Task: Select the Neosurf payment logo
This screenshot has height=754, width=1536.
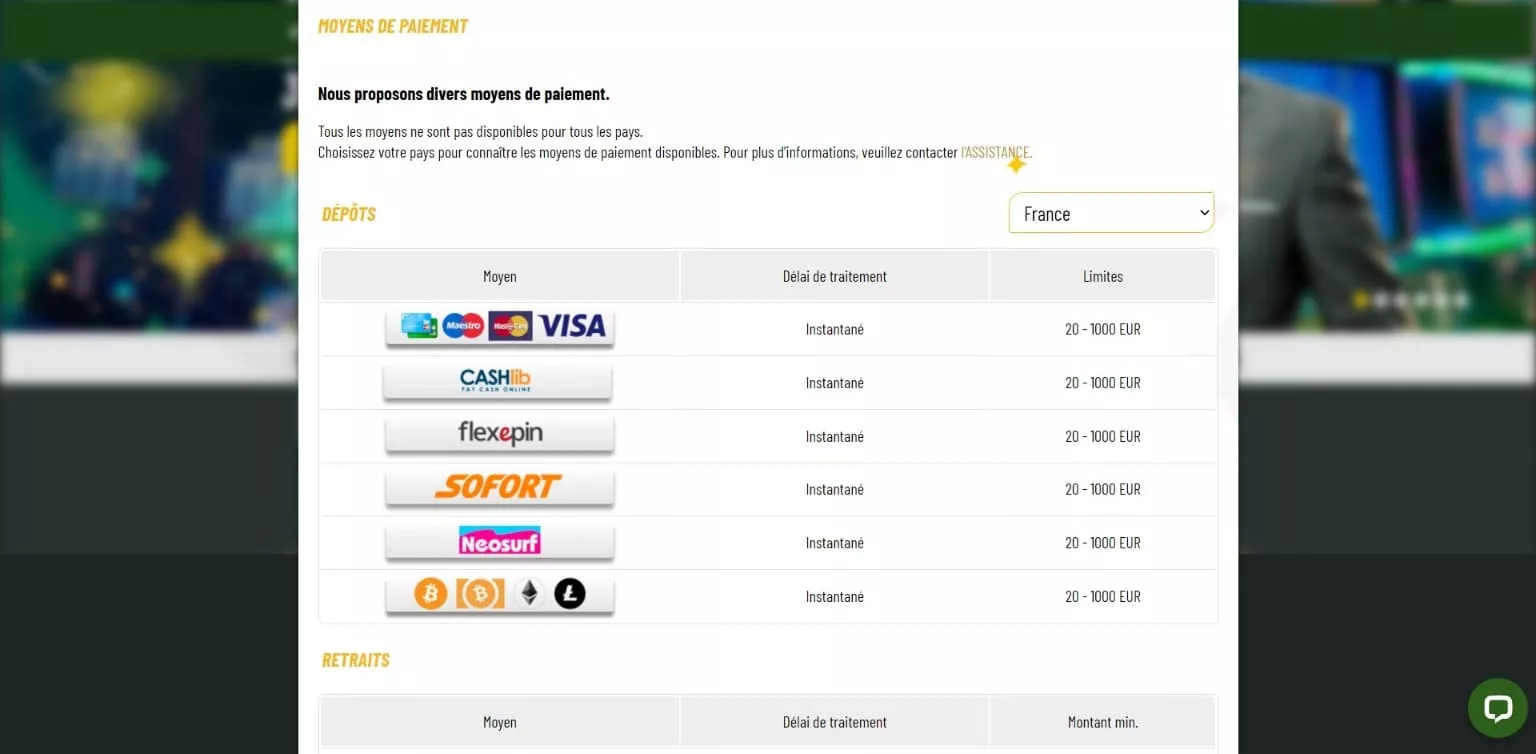Action: [499, 541]
